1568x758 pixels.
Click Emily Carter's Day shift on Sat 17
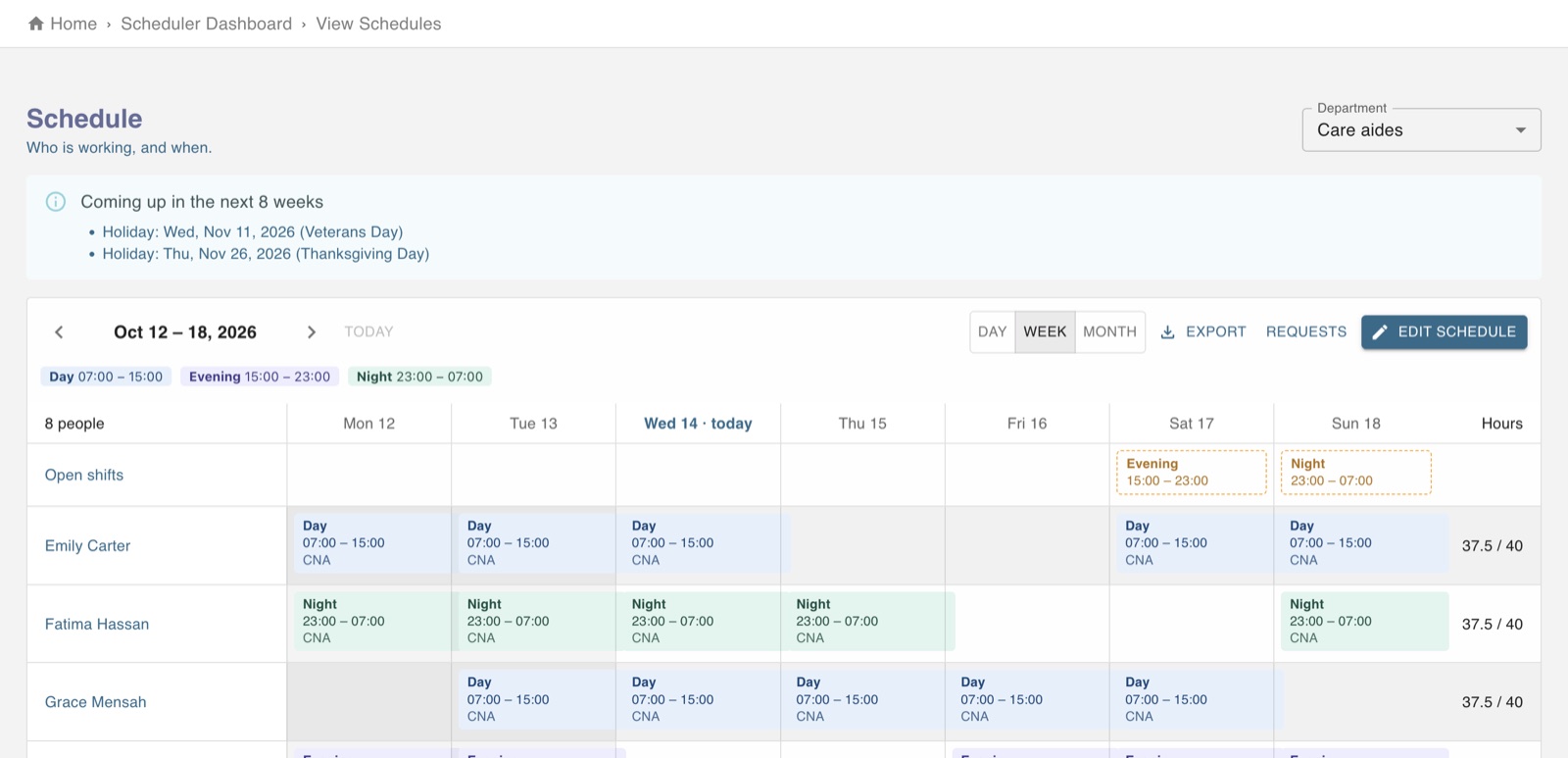point(1195,543)
